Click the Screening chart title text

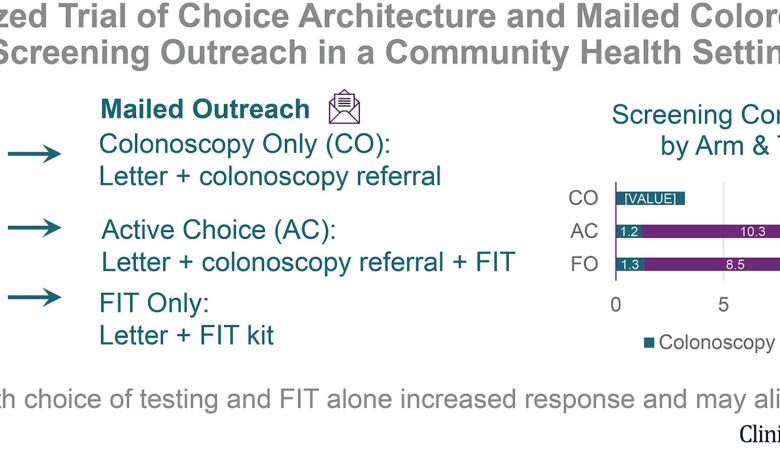point(696,130)
